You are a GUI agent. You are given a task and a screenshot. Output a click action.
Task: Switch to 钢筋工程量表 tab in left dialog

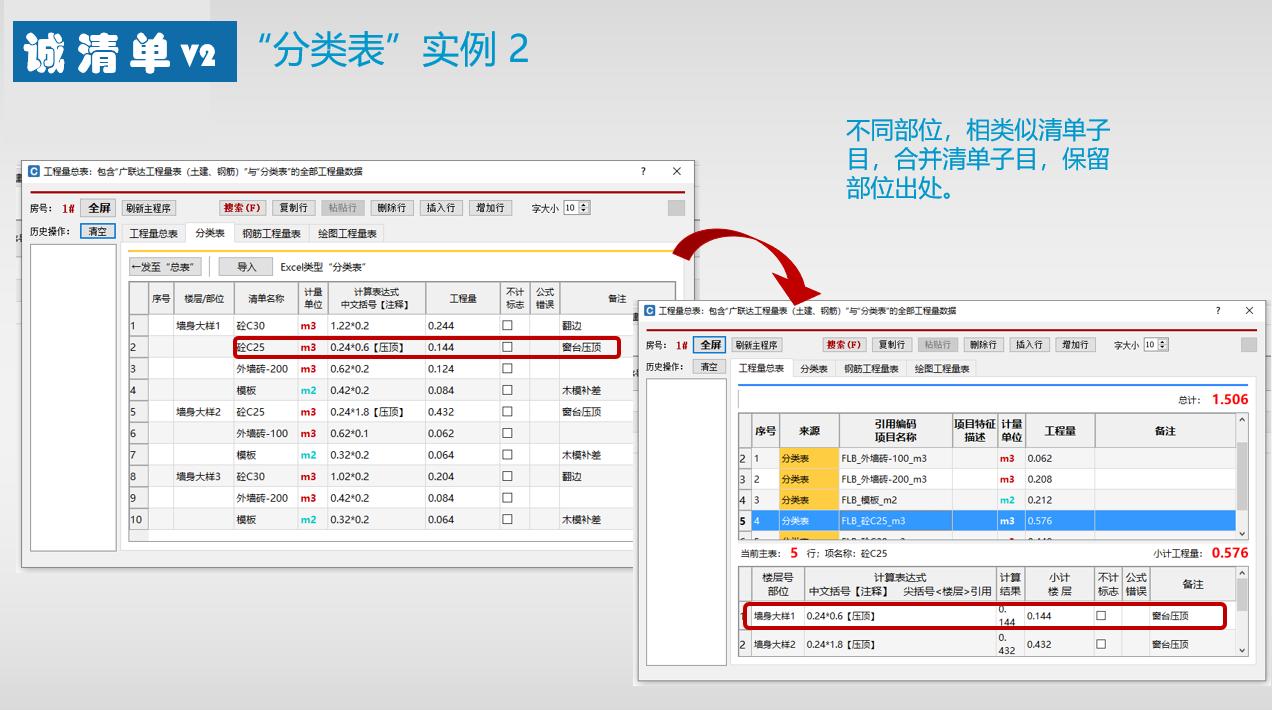[271, 233]
